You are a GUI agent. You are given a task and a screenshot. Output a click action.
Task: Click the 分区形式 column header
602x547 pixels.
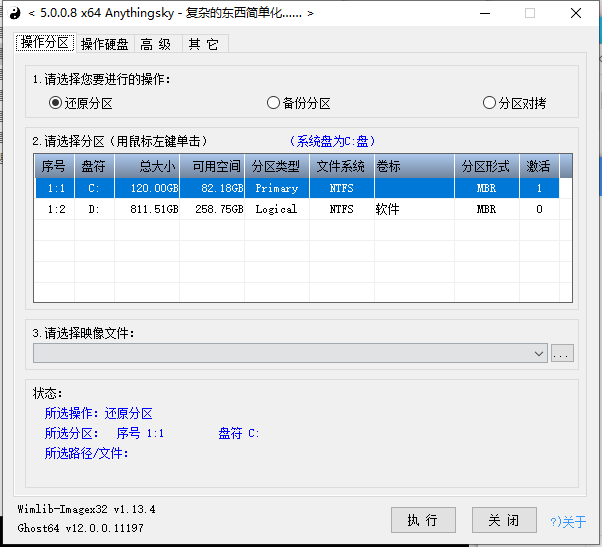coord(487,166)
